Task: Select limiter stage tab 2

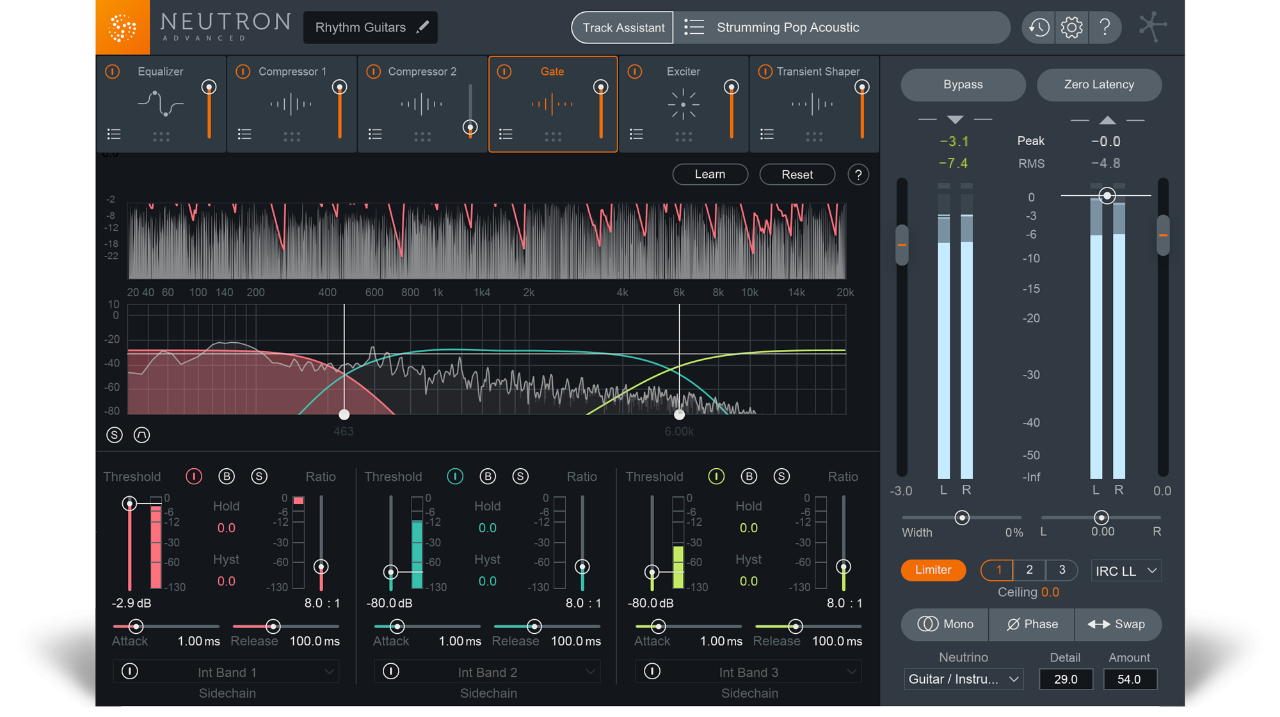Action: pyautogui.click(x=1029, y=569)
